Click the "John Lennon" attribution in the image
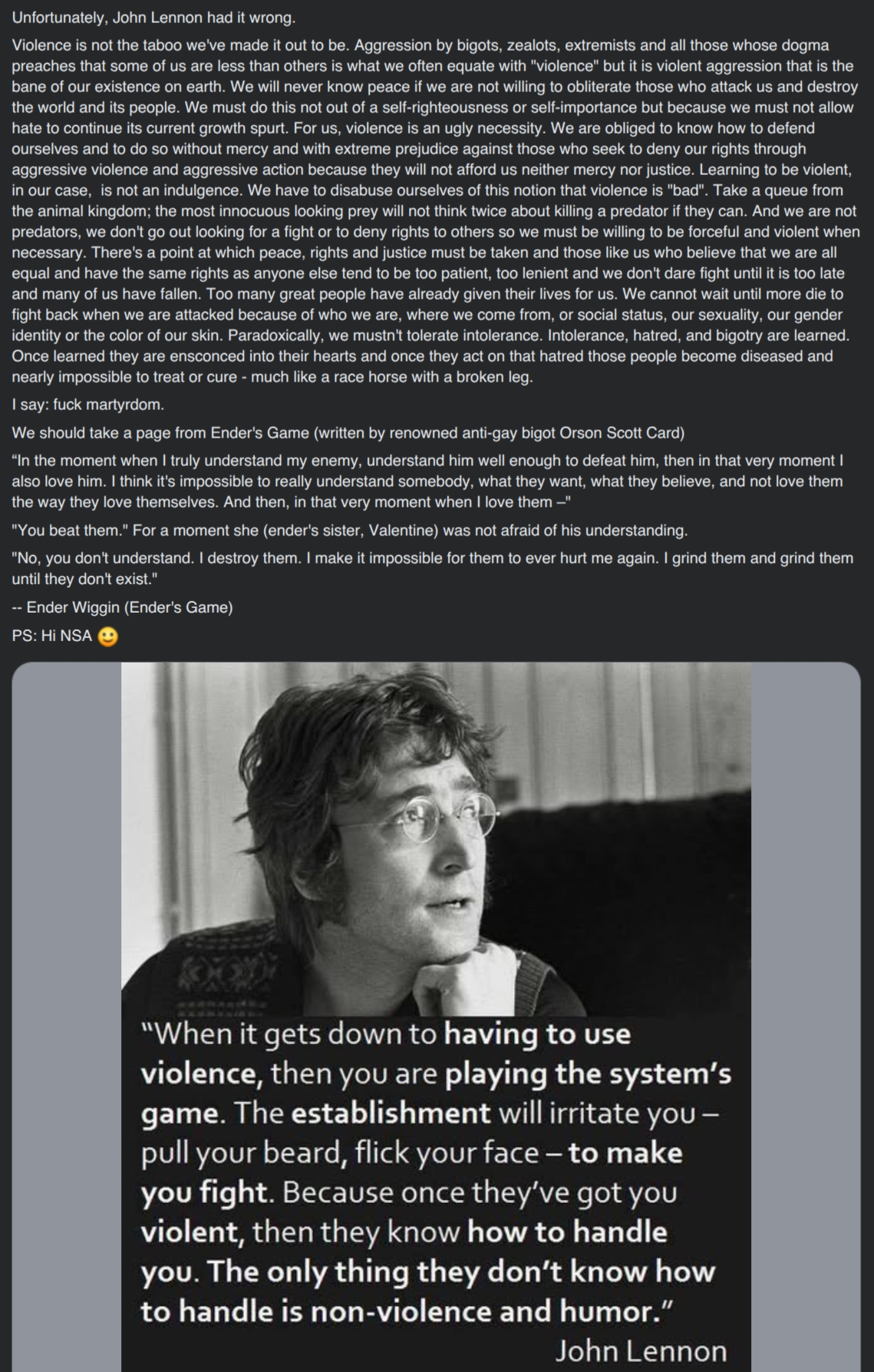The image size is (874, 1372). click(x=641, y=1351)
